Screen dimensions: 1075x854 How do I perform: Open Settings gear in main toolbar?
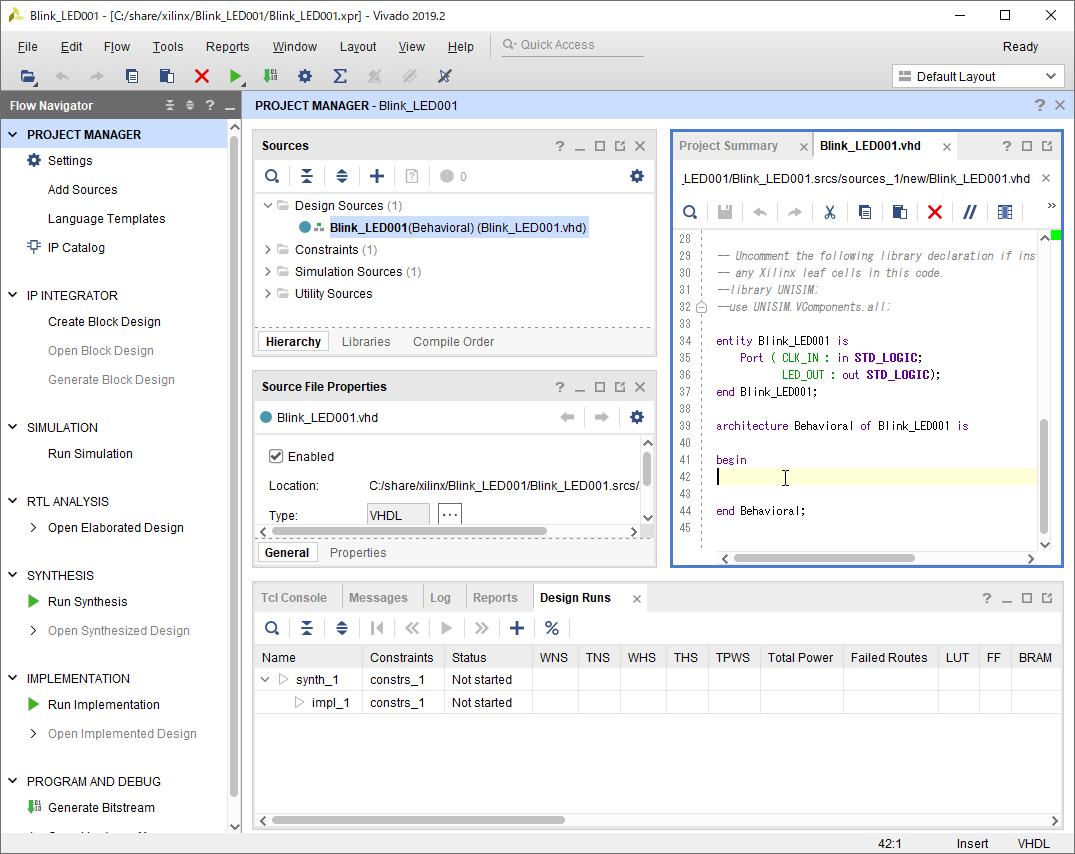click(305, 76)
